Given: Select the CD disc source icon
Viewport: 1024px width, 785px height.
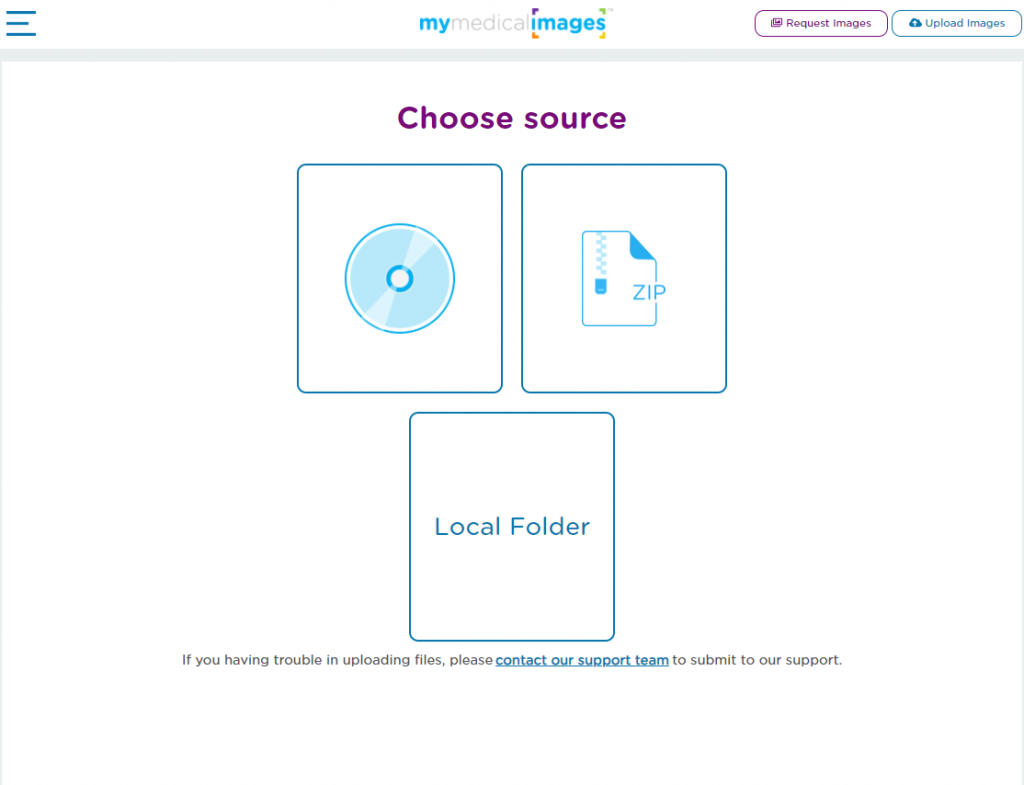Looking at the screenshot, I should tap(400, 278).
